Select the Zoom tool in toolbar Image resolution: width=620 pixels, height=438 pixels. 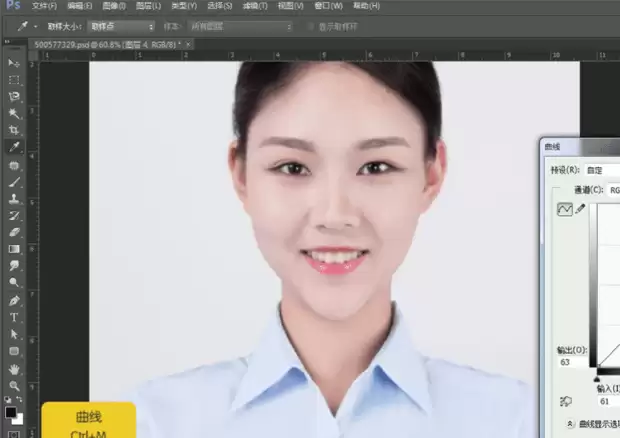[14, 386]
